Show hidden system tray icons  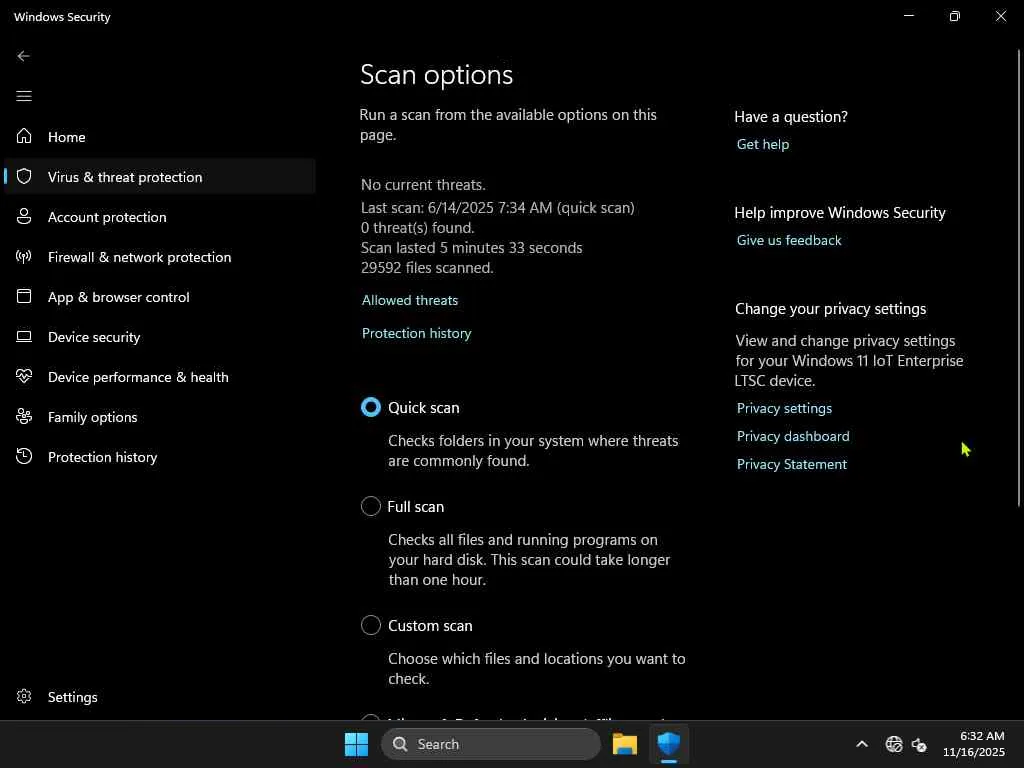(862, 744)
